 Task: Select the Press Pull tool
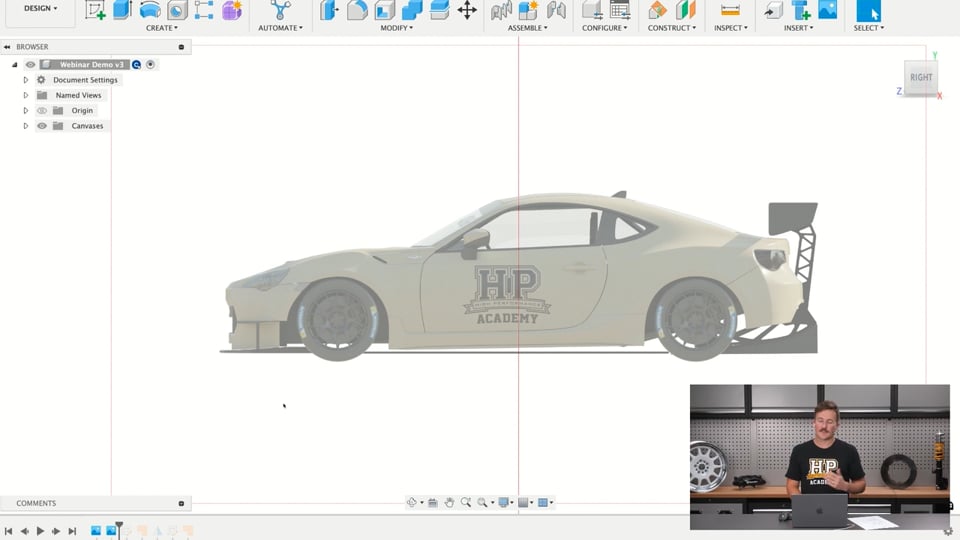[329, 10]
